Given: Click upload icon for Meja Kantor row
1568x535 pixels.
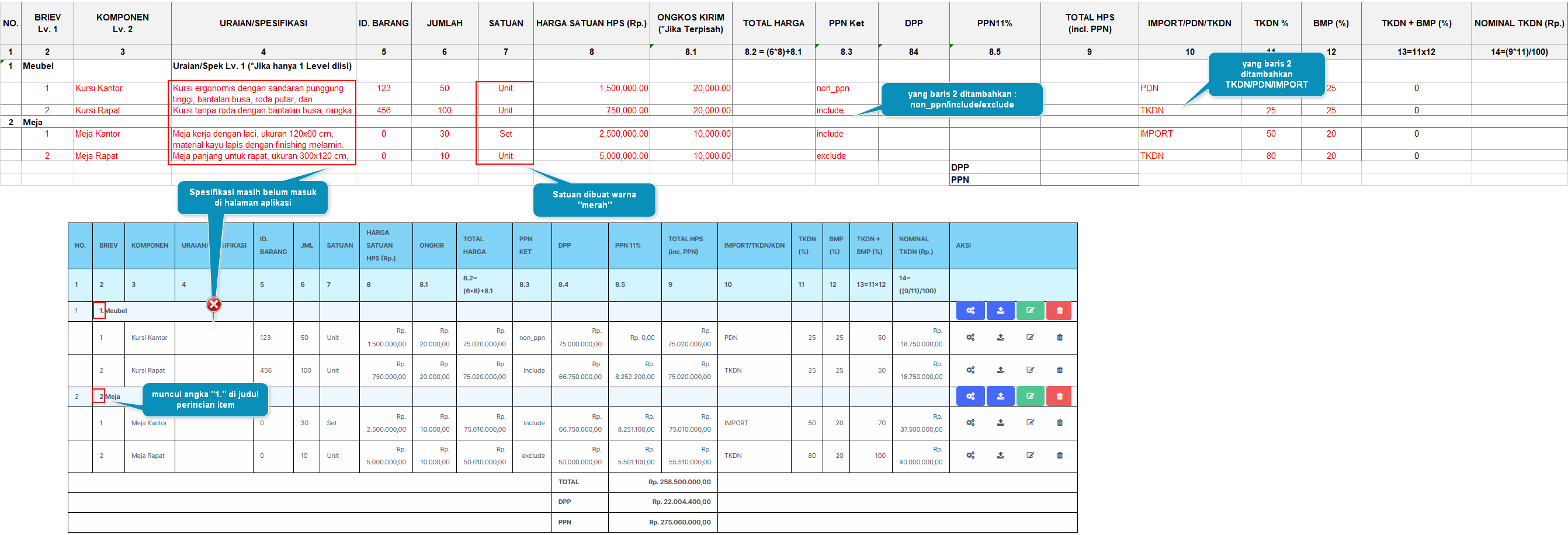Looking at the screenshot, I should (1000, 422).
